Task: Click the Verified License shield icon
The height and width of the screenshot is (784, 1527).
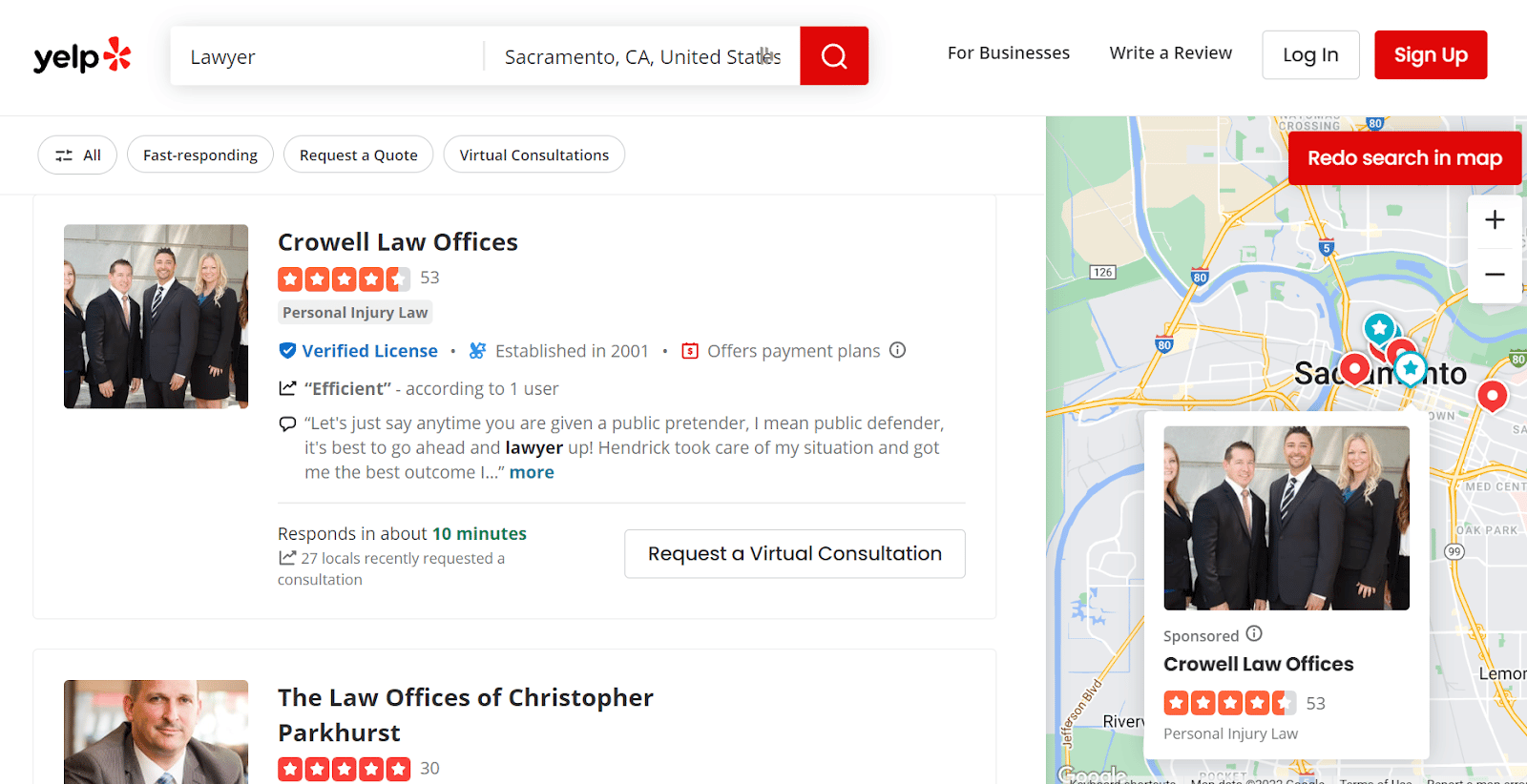Action: [287, 351]
